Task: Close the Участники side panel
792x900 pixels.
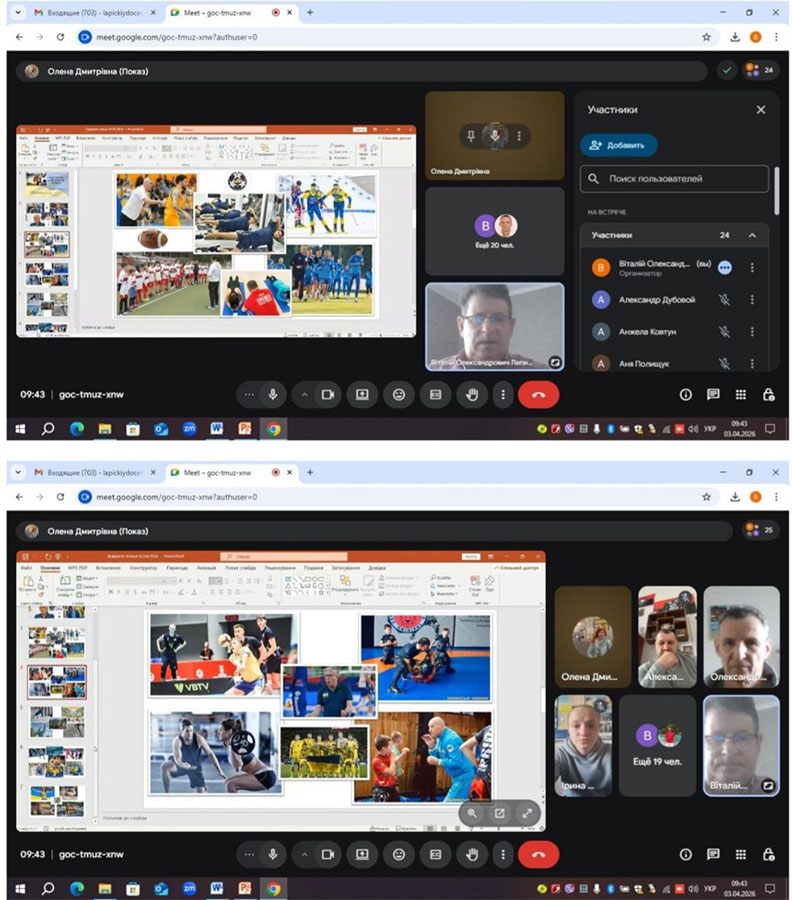Action: pyautogui.click(x=760, y=110)
